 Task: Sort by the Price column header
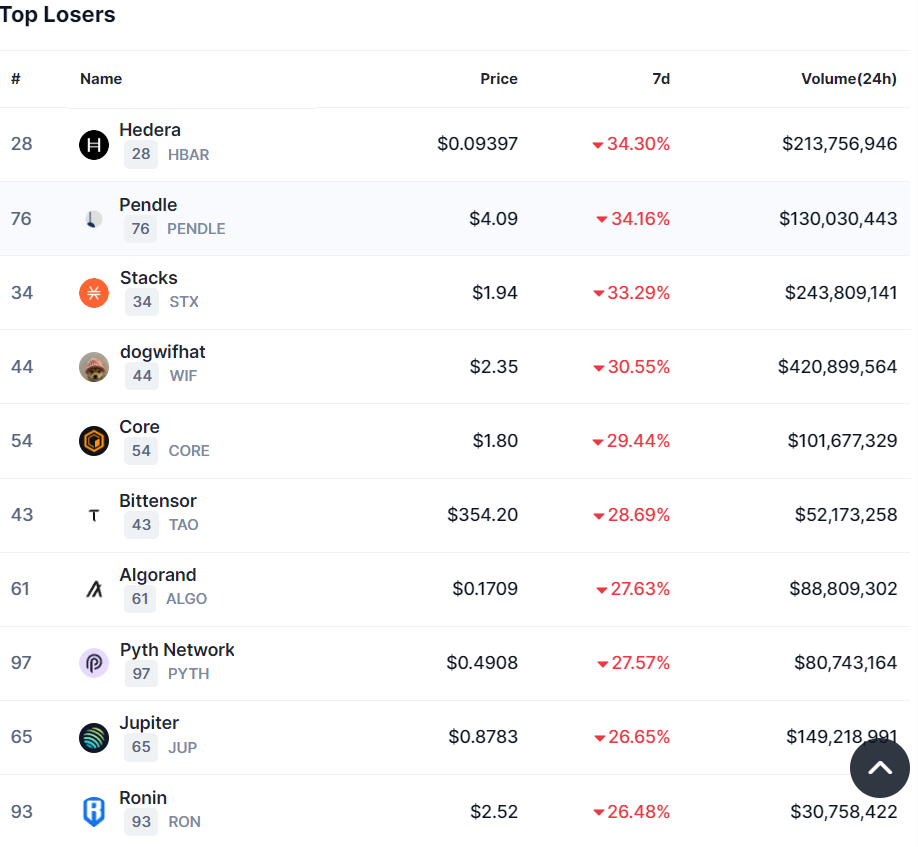pos(498,79)
